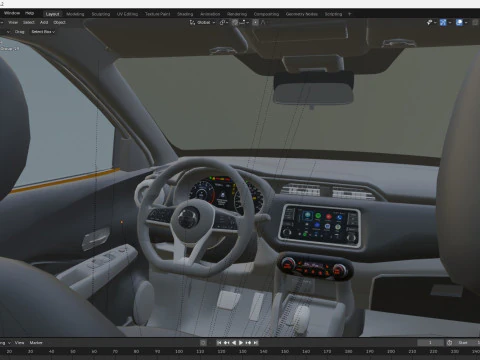Play the animation forward

[x=241, y=343]
